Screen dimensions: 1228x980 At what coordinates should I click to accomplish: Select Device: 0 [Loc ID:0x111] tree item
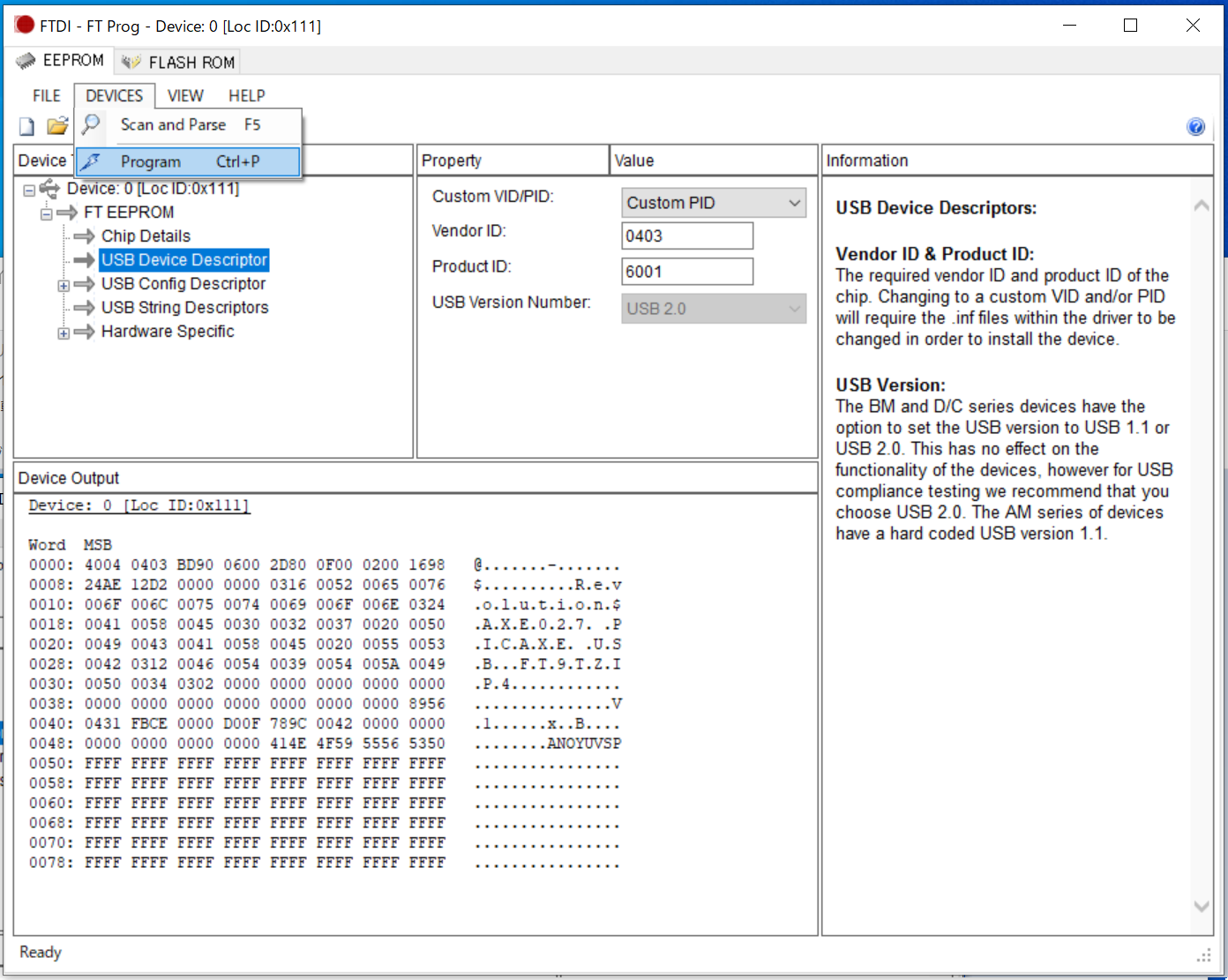(x=153, y=188)
